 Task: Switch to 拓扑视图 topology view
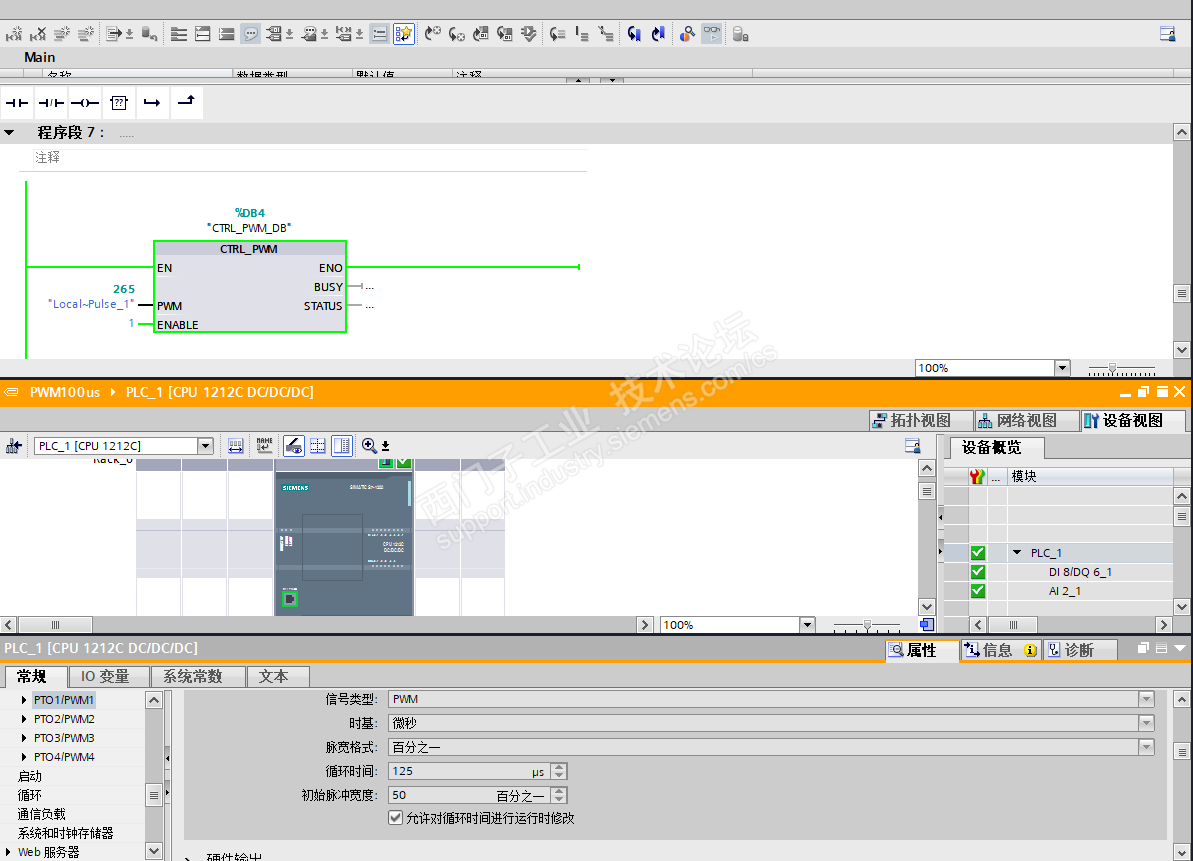921,421
